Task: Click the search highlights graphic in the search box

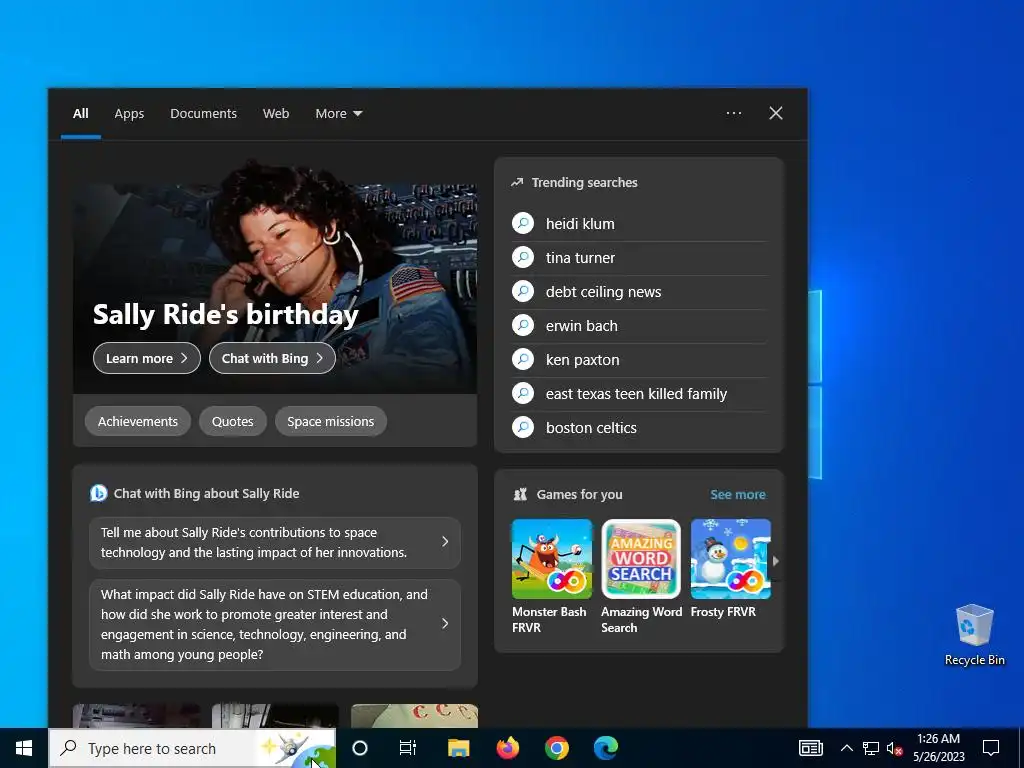Action: coord(298,748)
